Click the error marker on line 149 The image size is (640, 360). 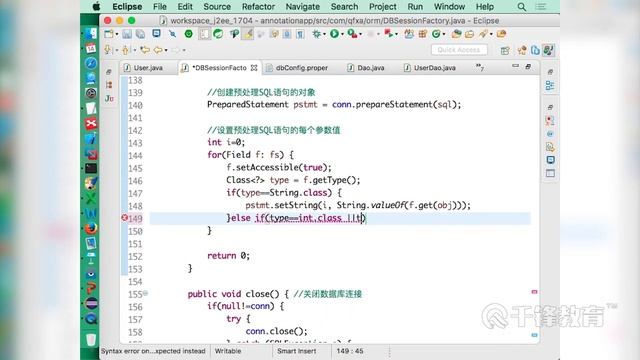coord(124,218)
